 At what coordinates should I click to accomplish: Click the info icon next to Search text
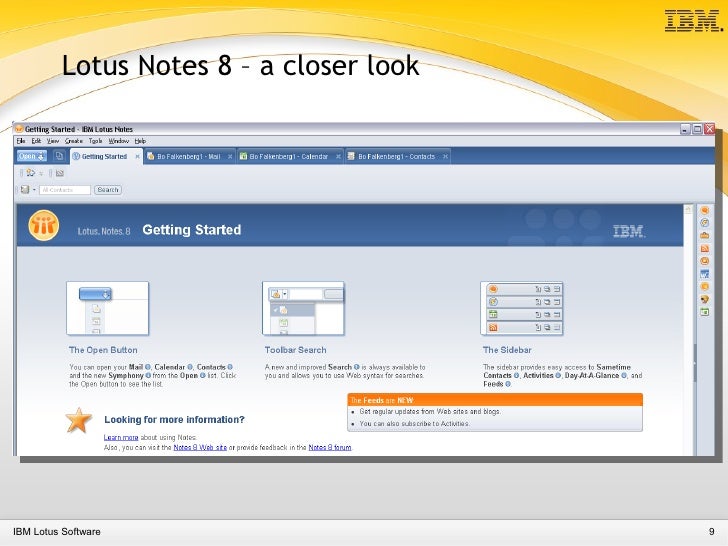coord(357,367)
